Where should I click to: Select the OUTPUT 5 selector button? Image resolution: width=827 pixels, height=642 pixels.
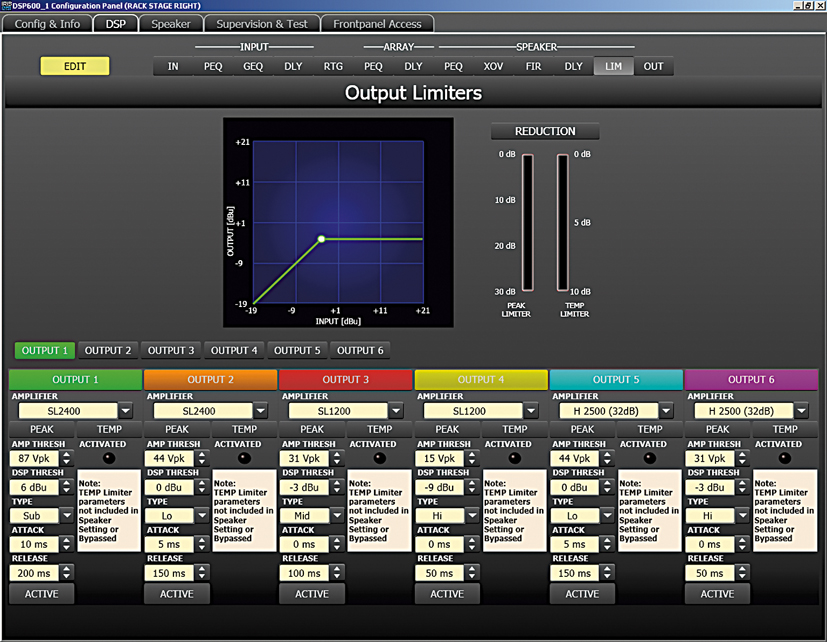click(x=297, y=350)
